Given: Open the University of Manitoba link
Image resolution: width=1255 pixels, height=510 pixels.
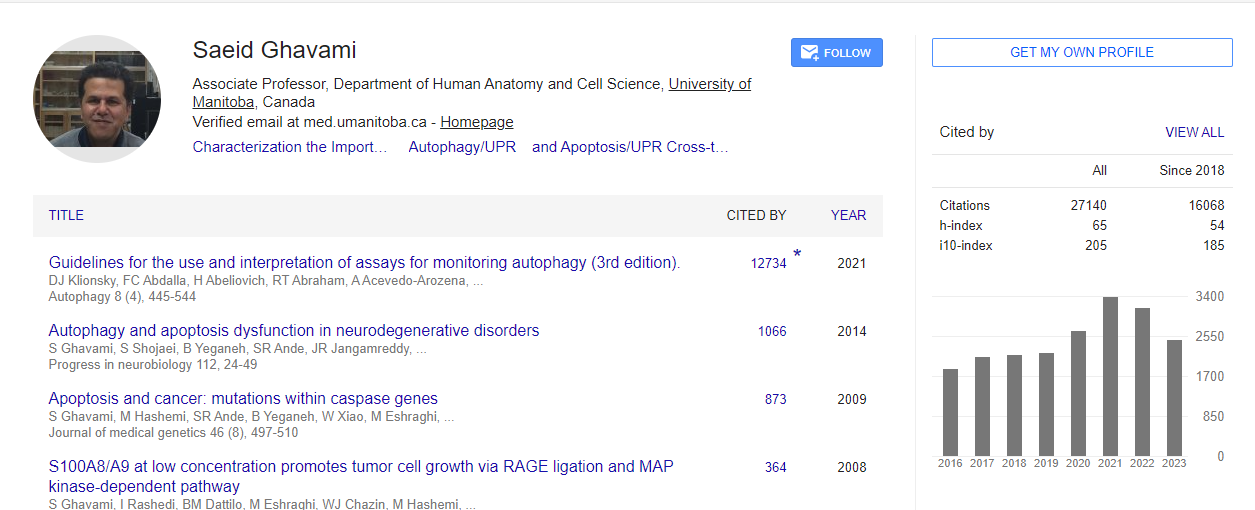Looking at the screenshot, I should click(x=709, y=85).
